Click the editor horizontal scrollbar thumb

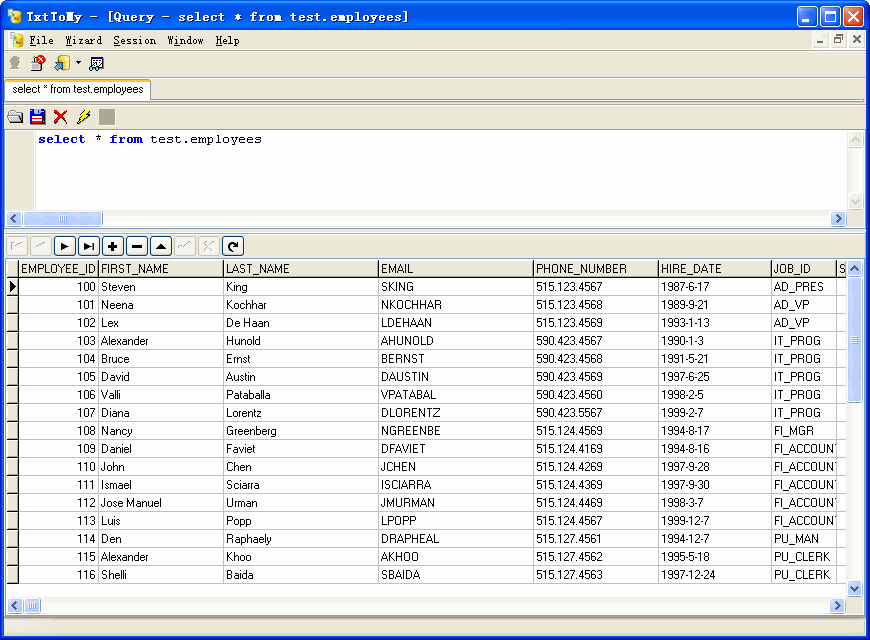[63, 218]
